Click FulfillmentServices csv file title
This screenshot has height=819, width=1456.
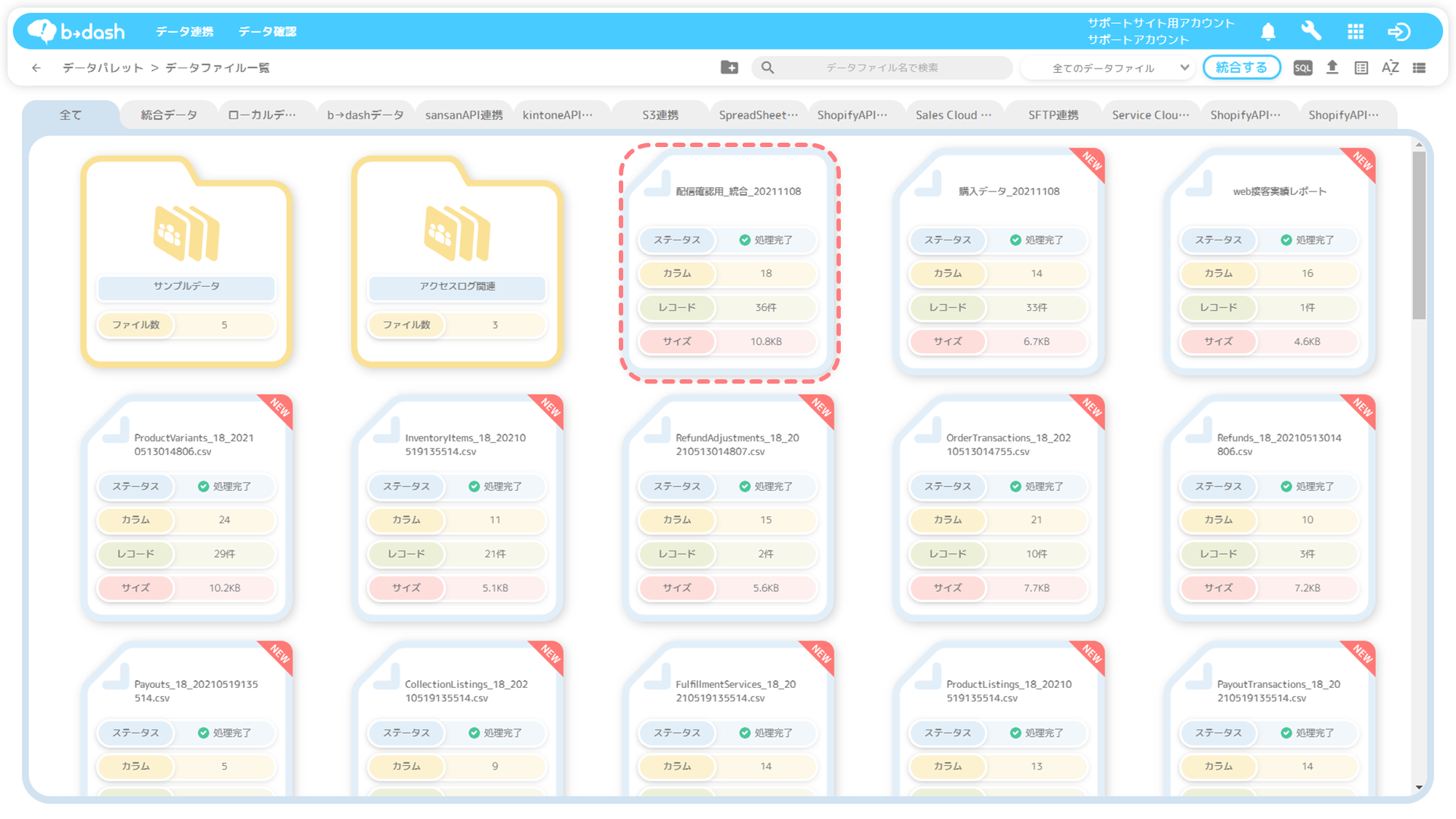tap(736, 691)
